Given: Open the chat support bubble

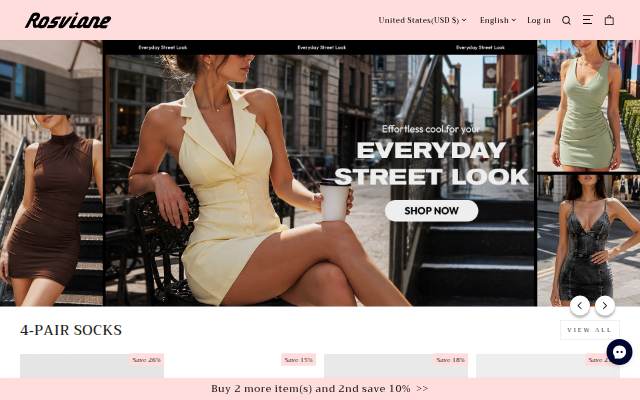Looking at the screenshot, I should click(619, 352).
